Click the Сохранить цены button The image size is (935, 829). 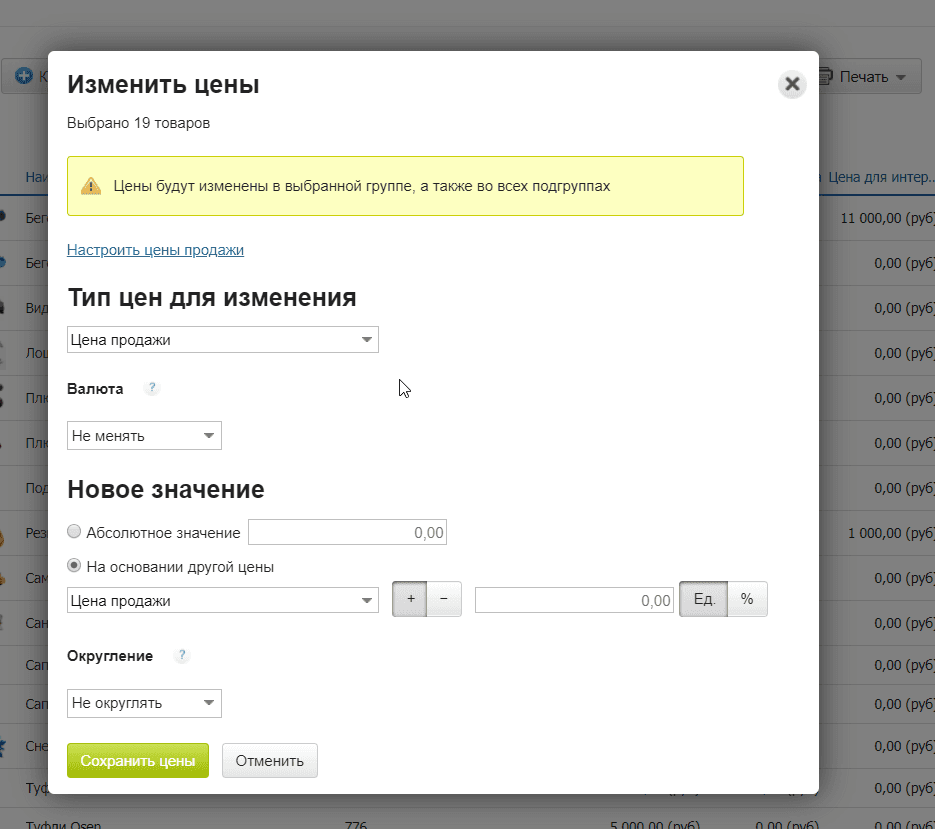pyautogui.click(x=137, y=760)
